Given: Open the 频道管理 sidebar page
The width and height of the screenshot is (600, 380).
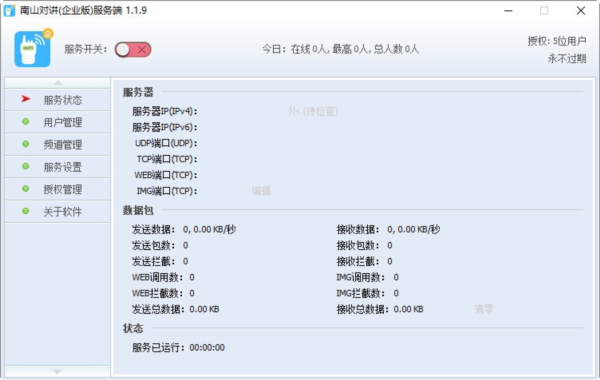Looking at the screenshot, I should coord(57,145).
